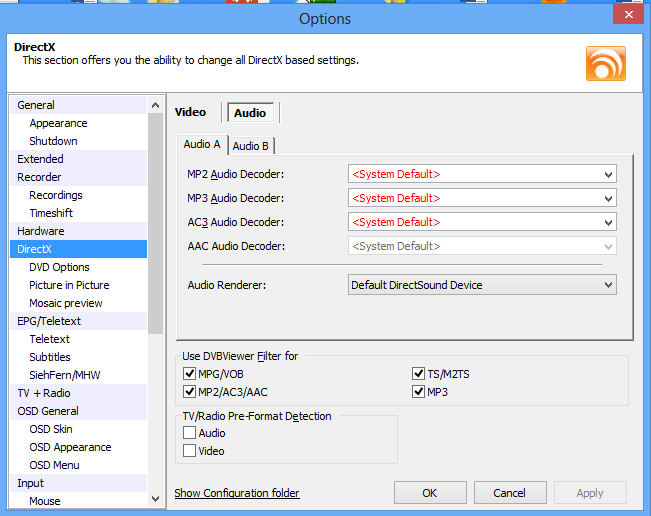Click the Apply button
The image size is (651, 516).
(590, 493)
